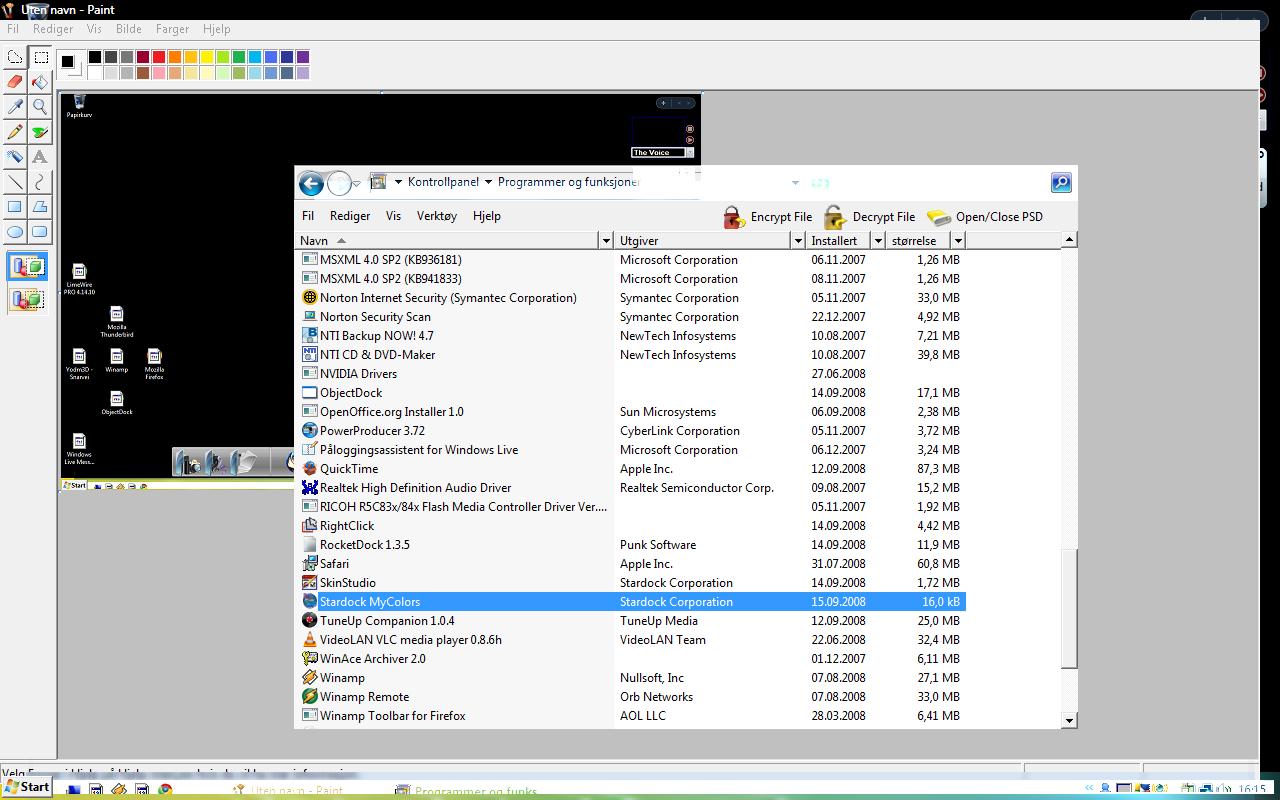Open Paint's Hjelp menu
Screen dimensions: 1280x800
(x=216, y=29)
